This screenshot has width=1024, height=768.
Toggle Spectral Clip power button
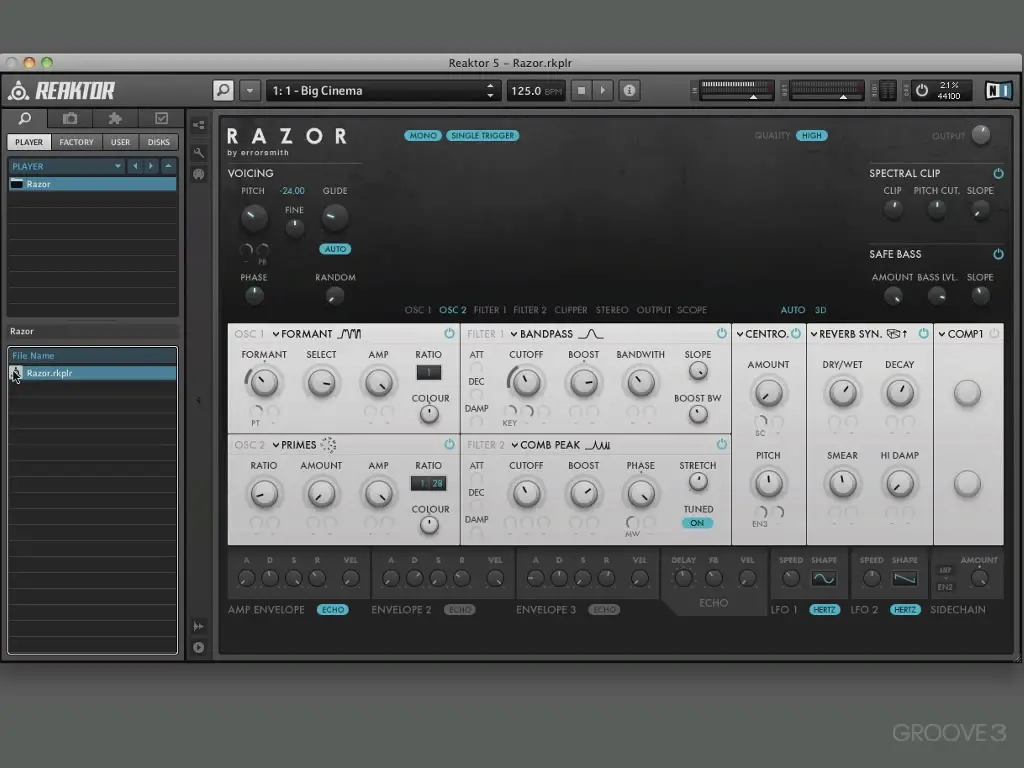pos(998,173)
